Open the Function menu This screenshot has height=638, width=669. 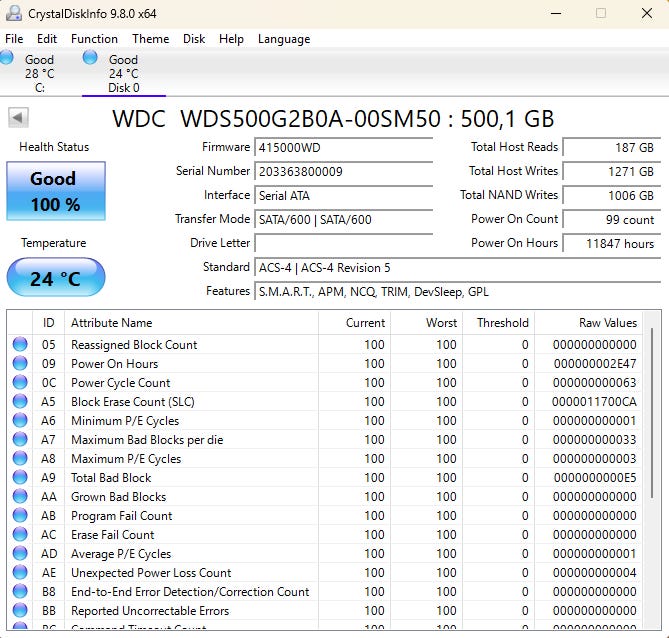click(94, 39)
